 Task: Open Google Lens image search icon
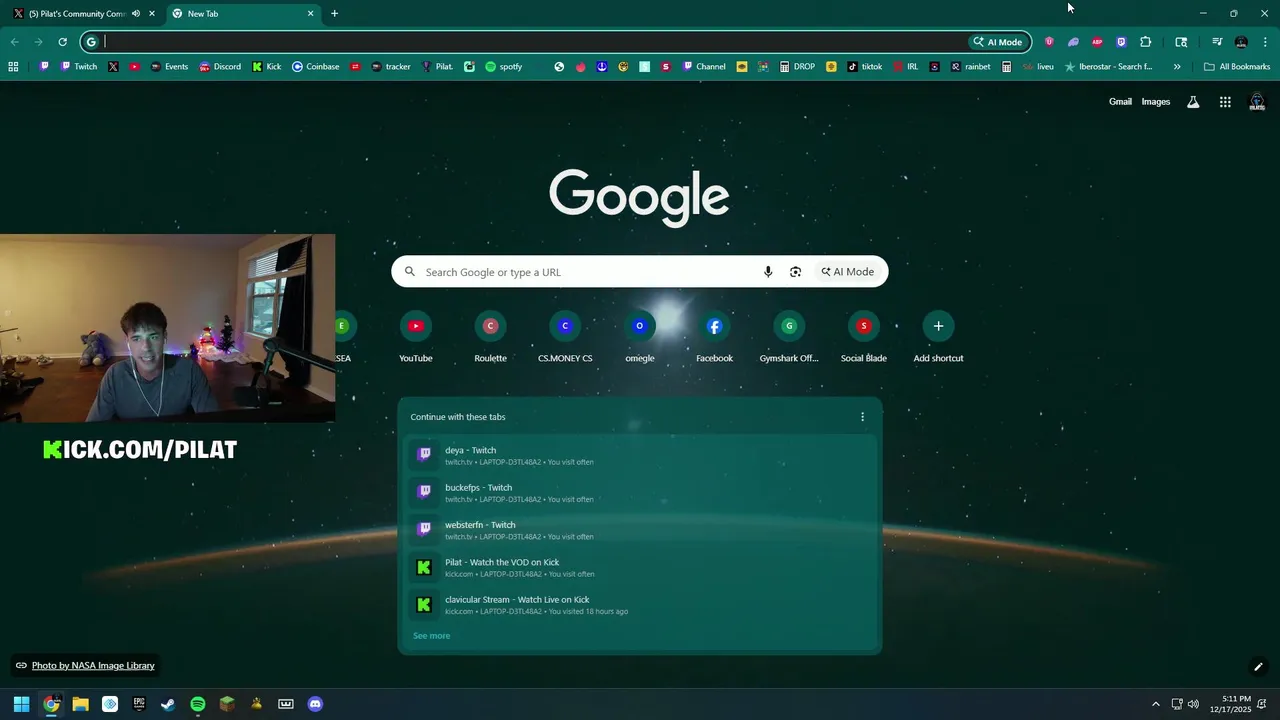tap(795, 272)
